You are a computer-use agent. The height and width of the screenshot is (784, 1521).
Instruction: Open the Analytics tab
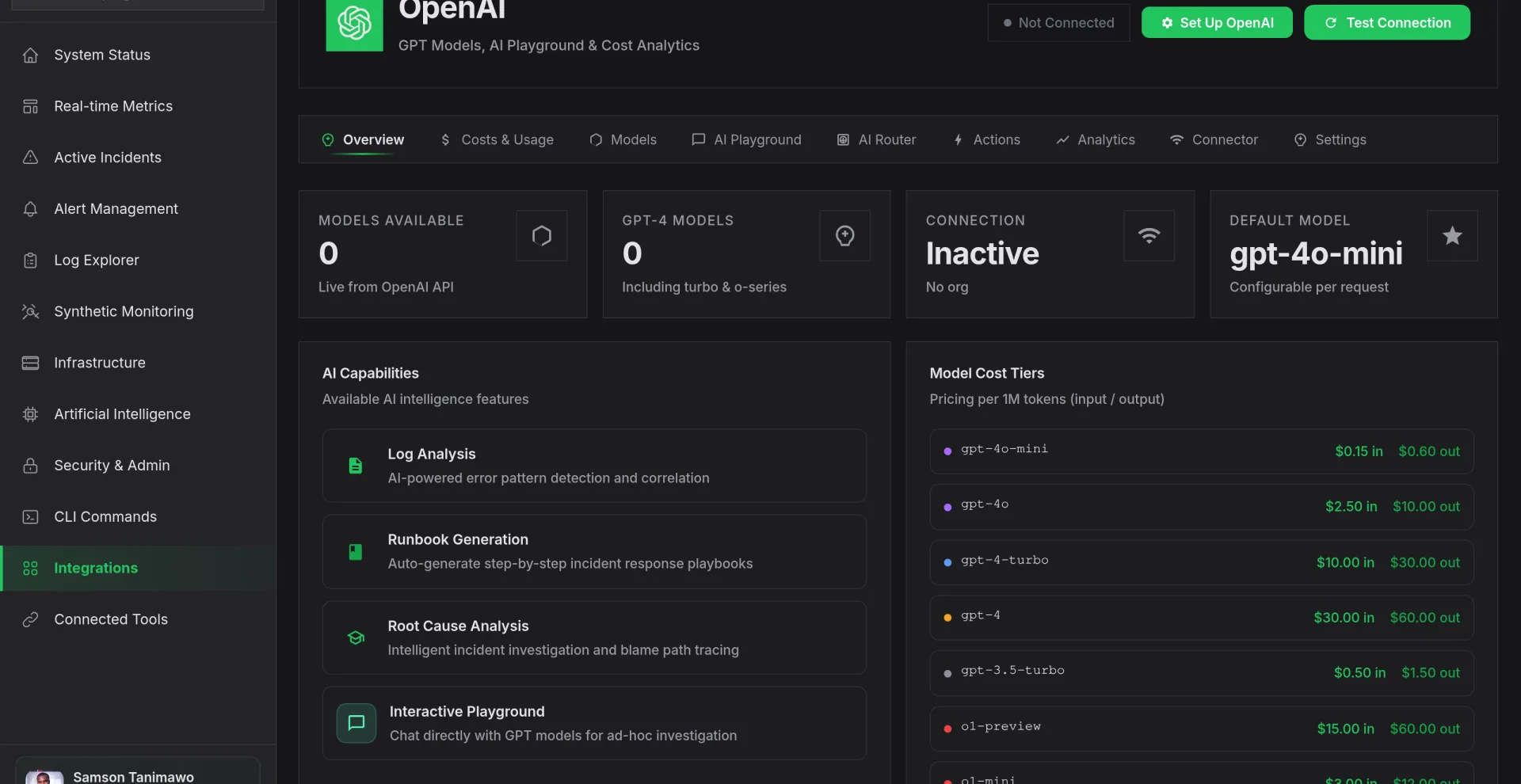(x=1095, y=140)
